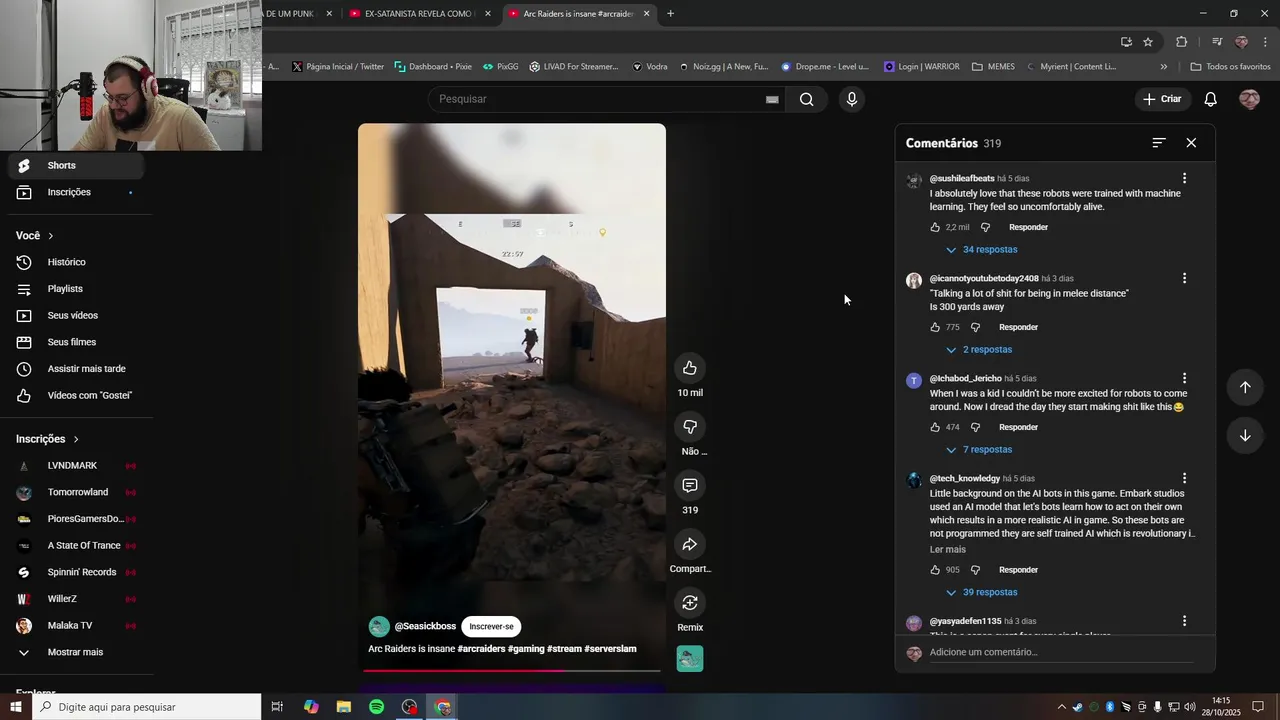Open options for @sushileafbeats comment
This screenshot has width=1280, height=720.
[x=1185, y=178]
